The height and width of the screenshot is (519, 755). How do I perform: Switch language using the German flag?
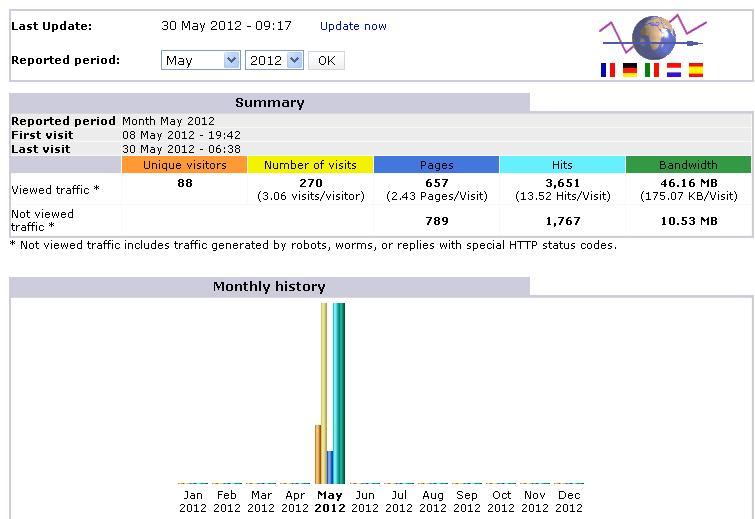630,70
